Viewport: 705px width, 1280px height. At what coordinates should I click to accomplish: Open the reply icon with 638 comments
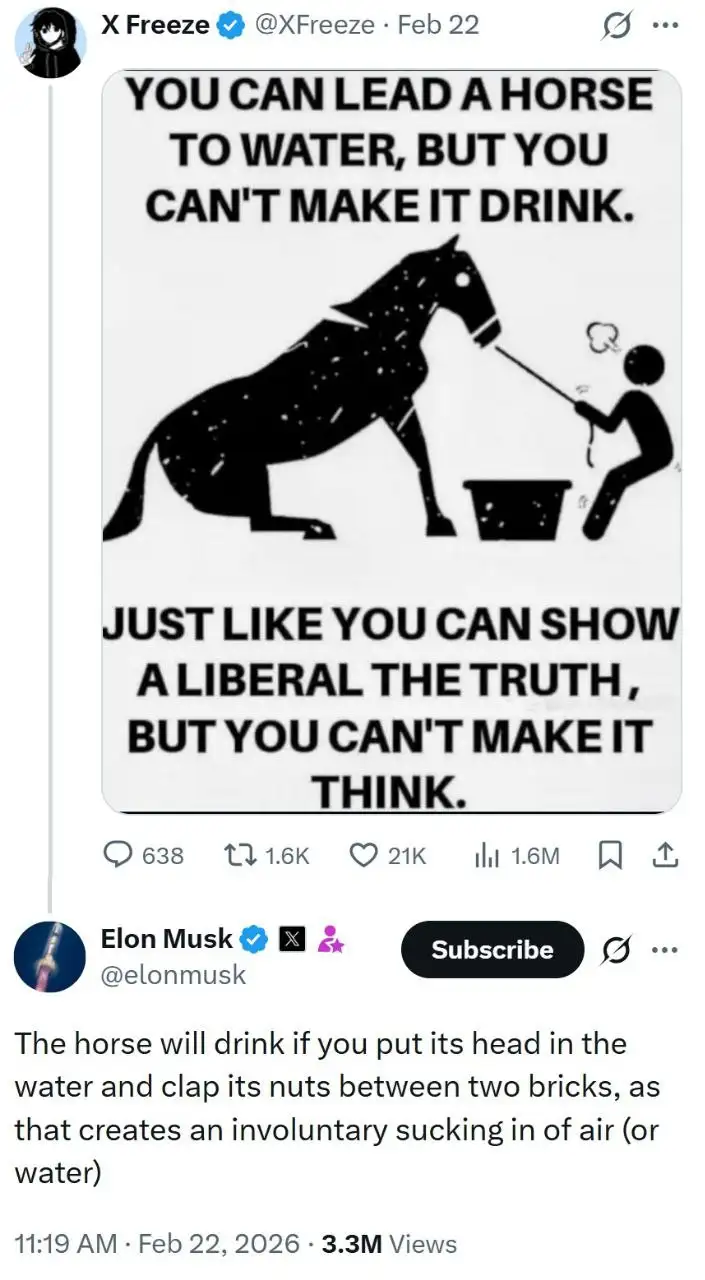click(x=119, y=856)
